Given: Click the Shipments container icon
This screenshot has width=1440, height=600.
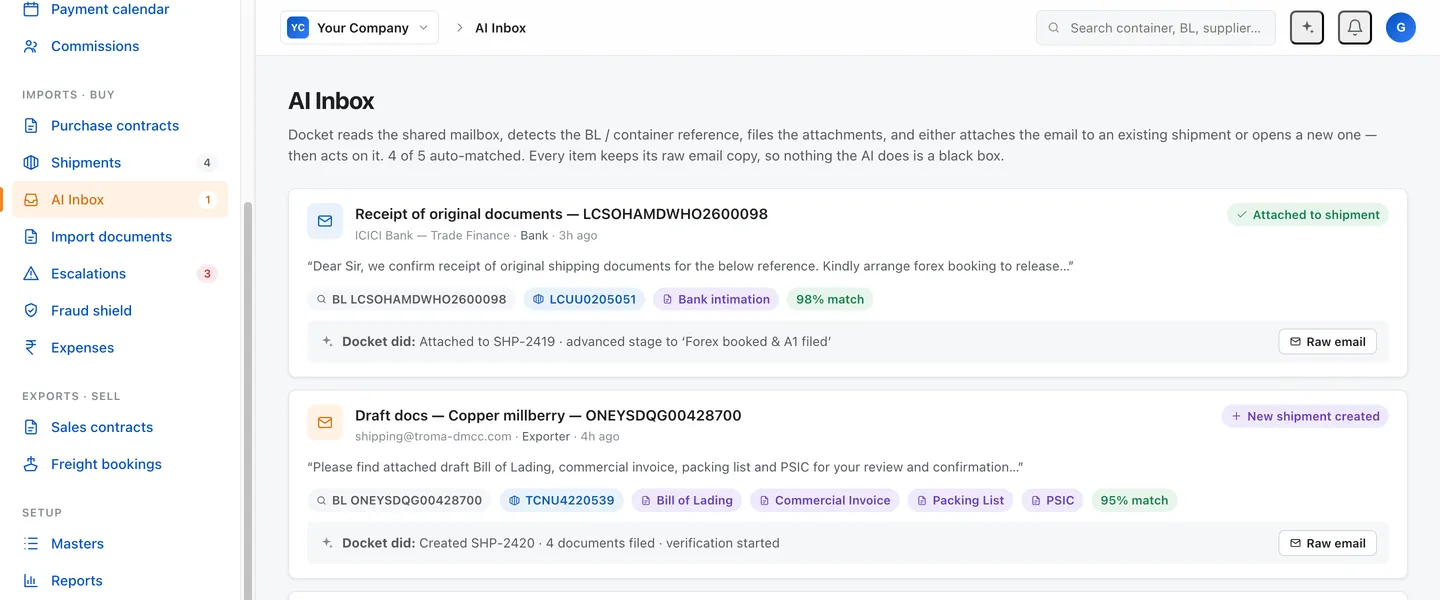Looking at the screenshot, I should coord(31,162).
